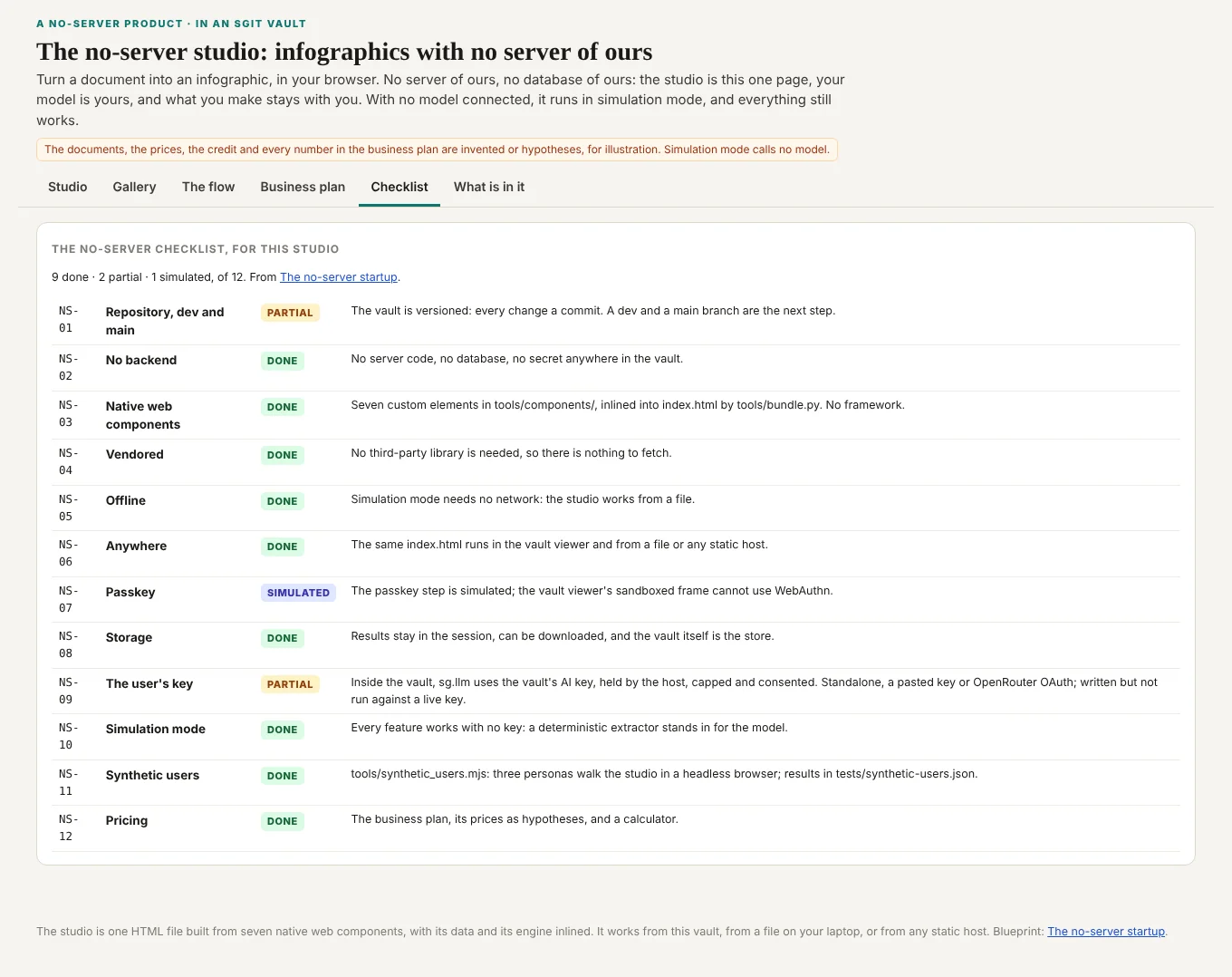Image resolution: width=1232 pixels, height=977 pixels.
Task: Click the 'Vendored' checklist item title
Action: tap(135, 454)
